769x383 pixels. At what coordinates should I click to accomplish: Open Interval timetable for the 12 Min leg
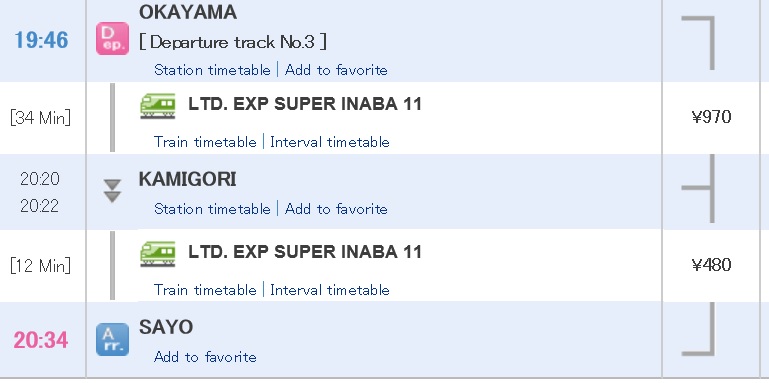[330, 290]
